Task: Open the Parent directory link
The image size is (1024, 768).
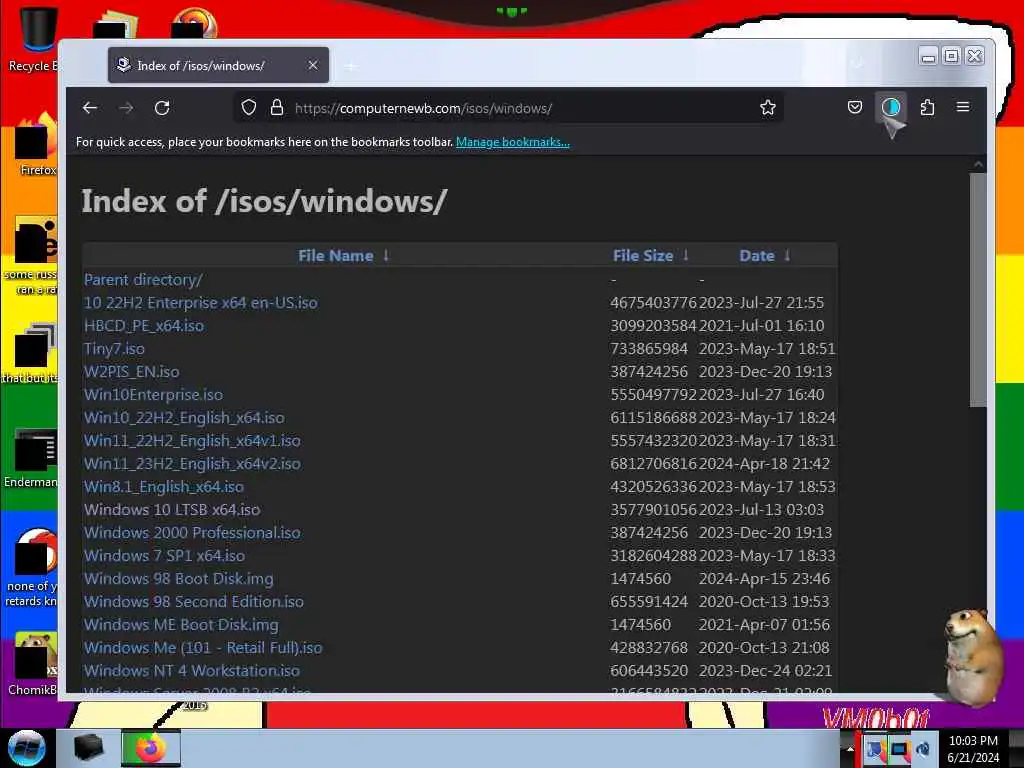Action: (143, 280)
